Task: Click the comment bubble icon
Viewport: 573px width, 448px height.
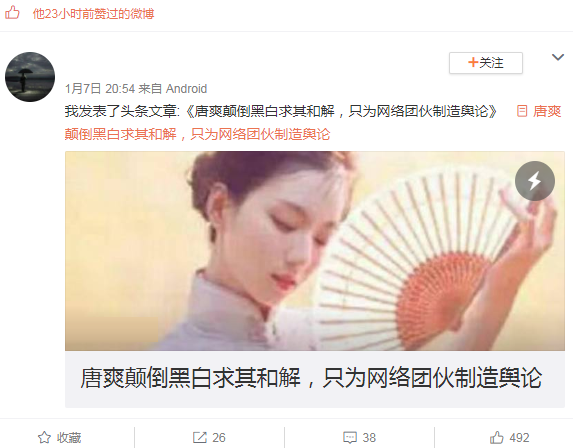Action: [x=350, y=437]
